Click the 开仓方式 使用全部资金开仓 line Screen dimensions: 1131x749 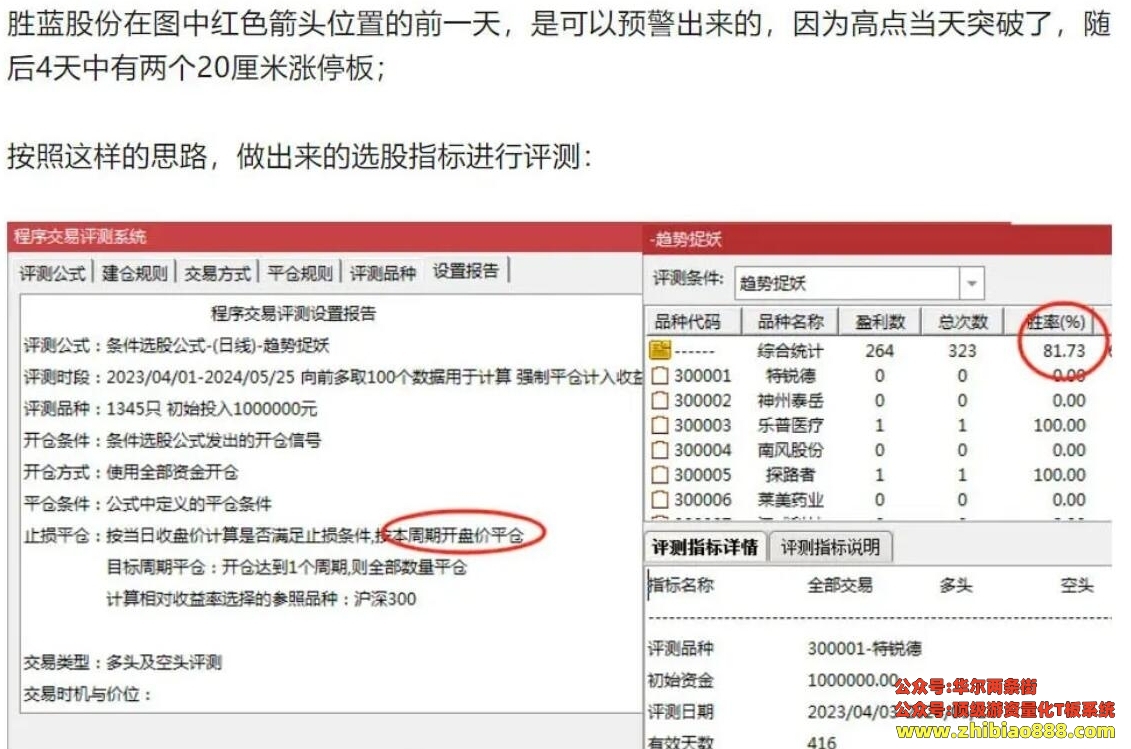[x=131, y=473]
